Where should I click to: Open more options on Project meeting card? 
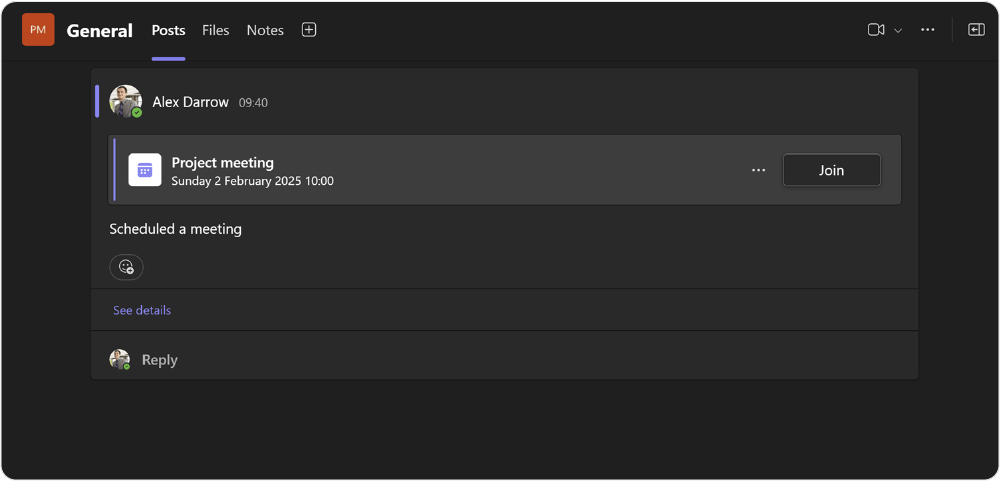(758, 170)
